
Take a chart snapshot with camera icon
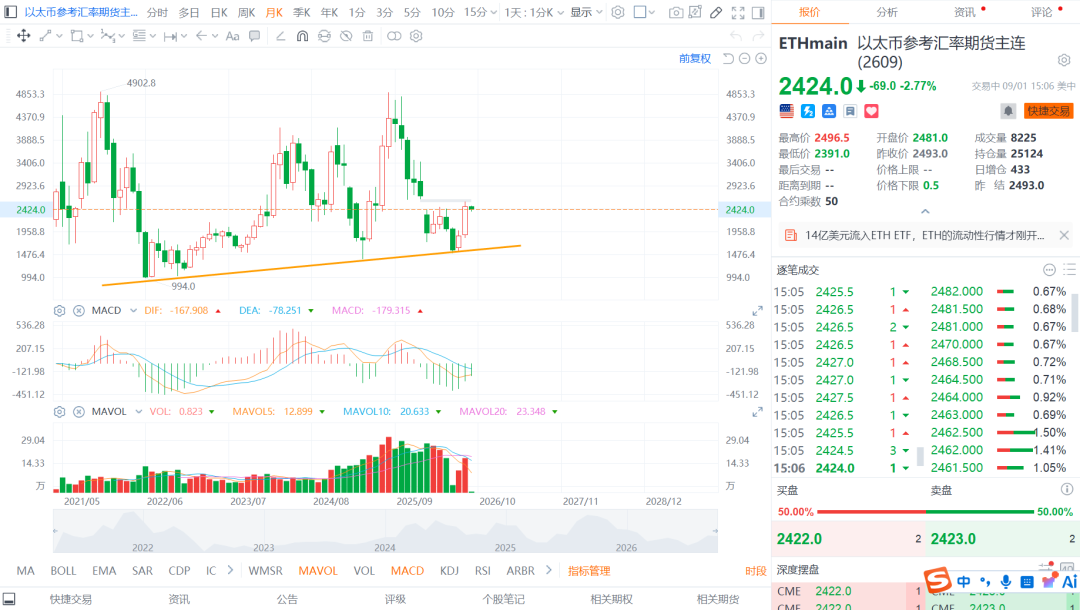coord(676,12)
